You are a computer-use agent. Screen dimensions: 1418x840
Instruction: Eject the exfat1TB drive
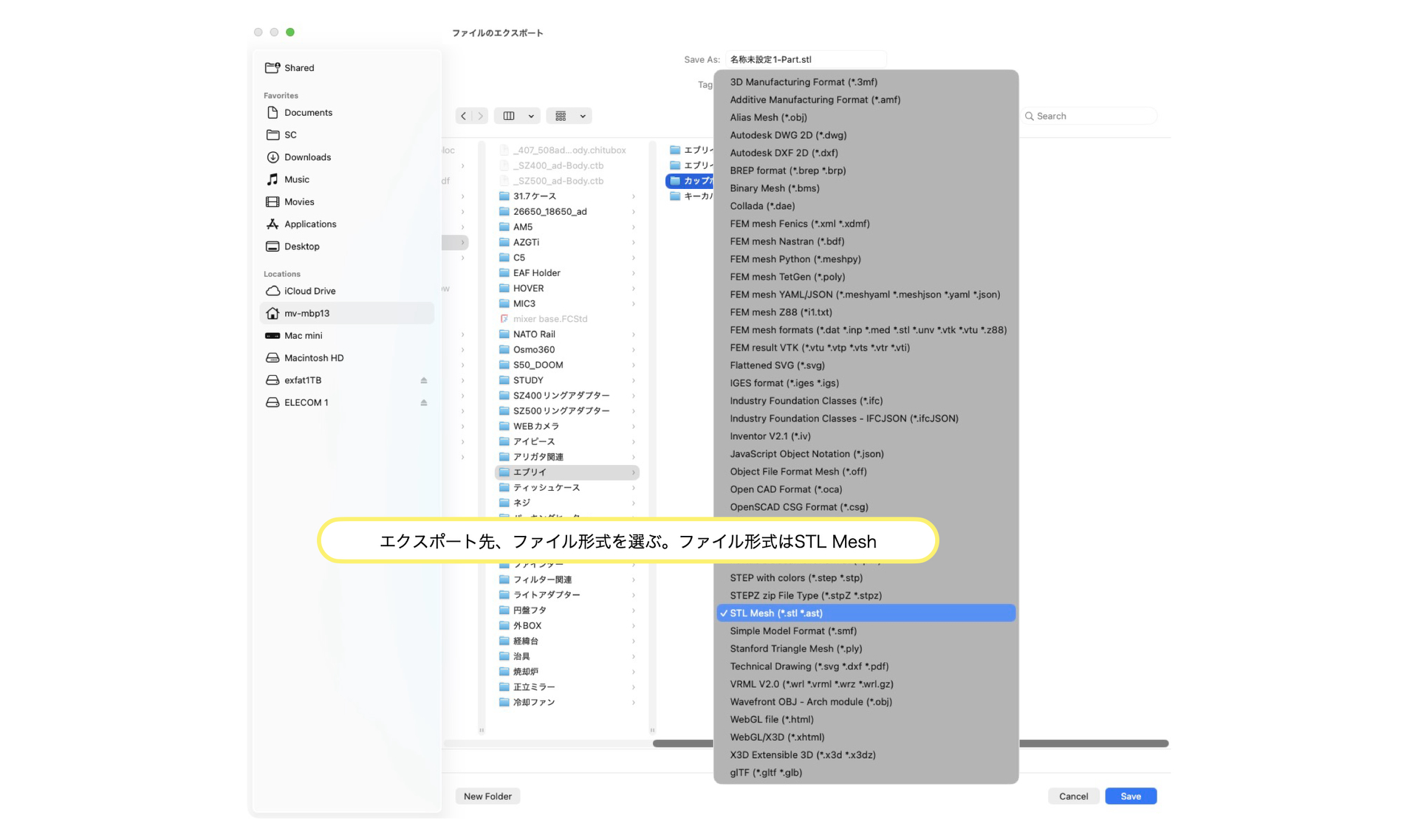(x=423, y=379)
